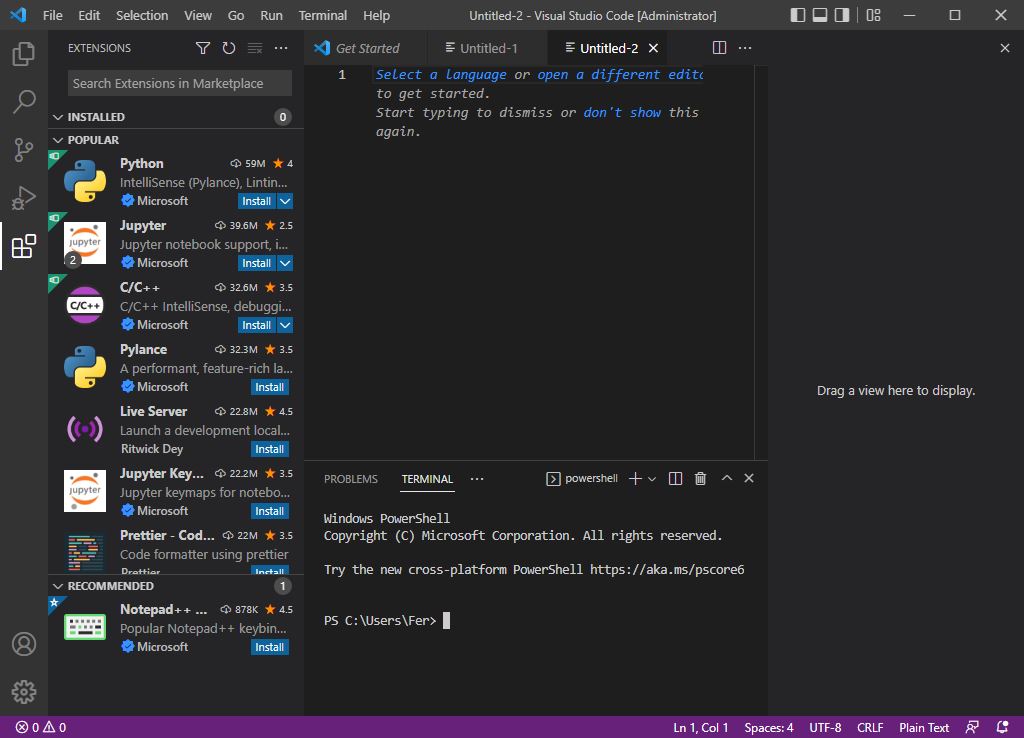Change encoding via UTF-8 status item
This screenshot has width=1024, height=738.
(825, 728)
